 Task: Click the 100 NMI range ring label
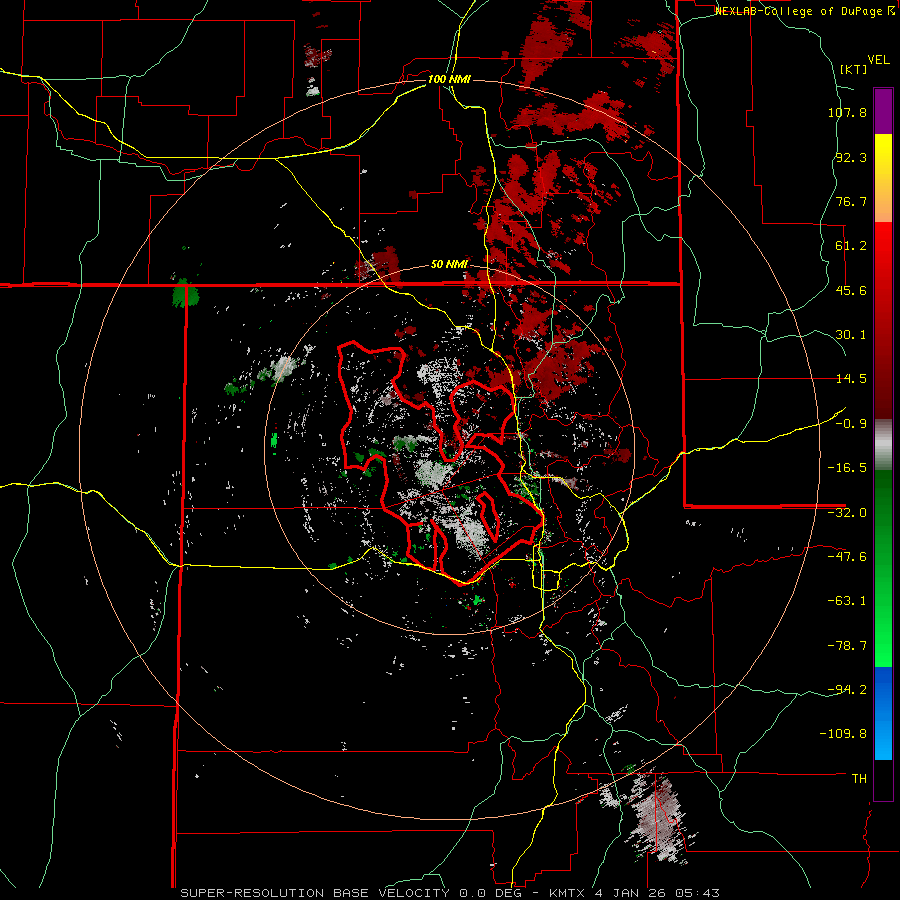pyautogui.click(x=449, y=79)
